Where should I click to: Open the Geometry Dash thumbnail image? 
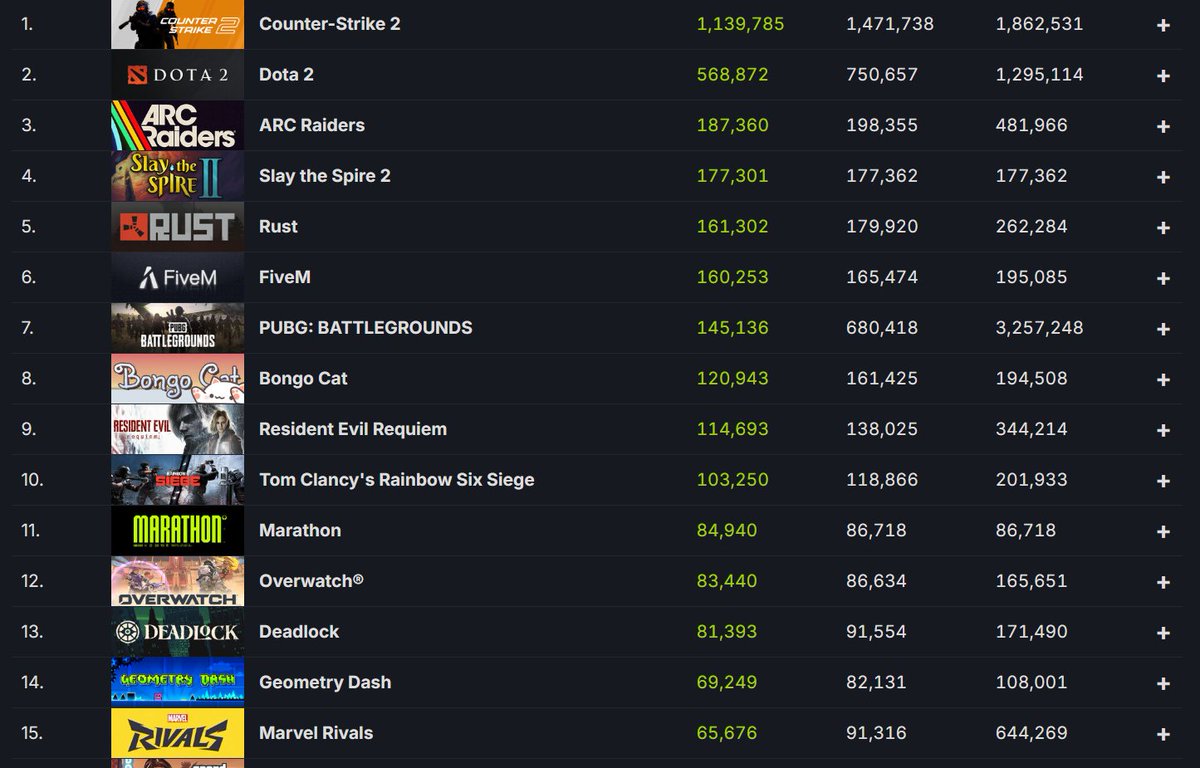coord(177,682)
